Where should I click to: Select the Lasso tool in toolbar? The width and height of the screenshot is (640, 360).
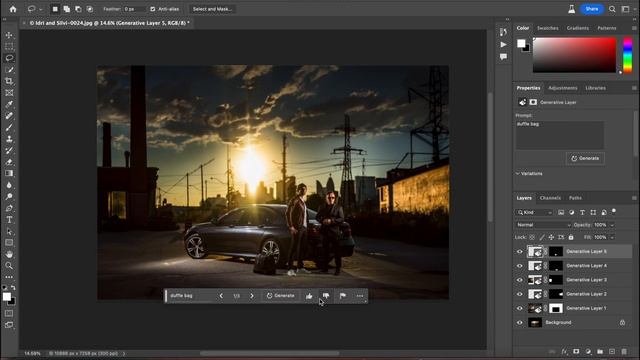coord(9,58)
